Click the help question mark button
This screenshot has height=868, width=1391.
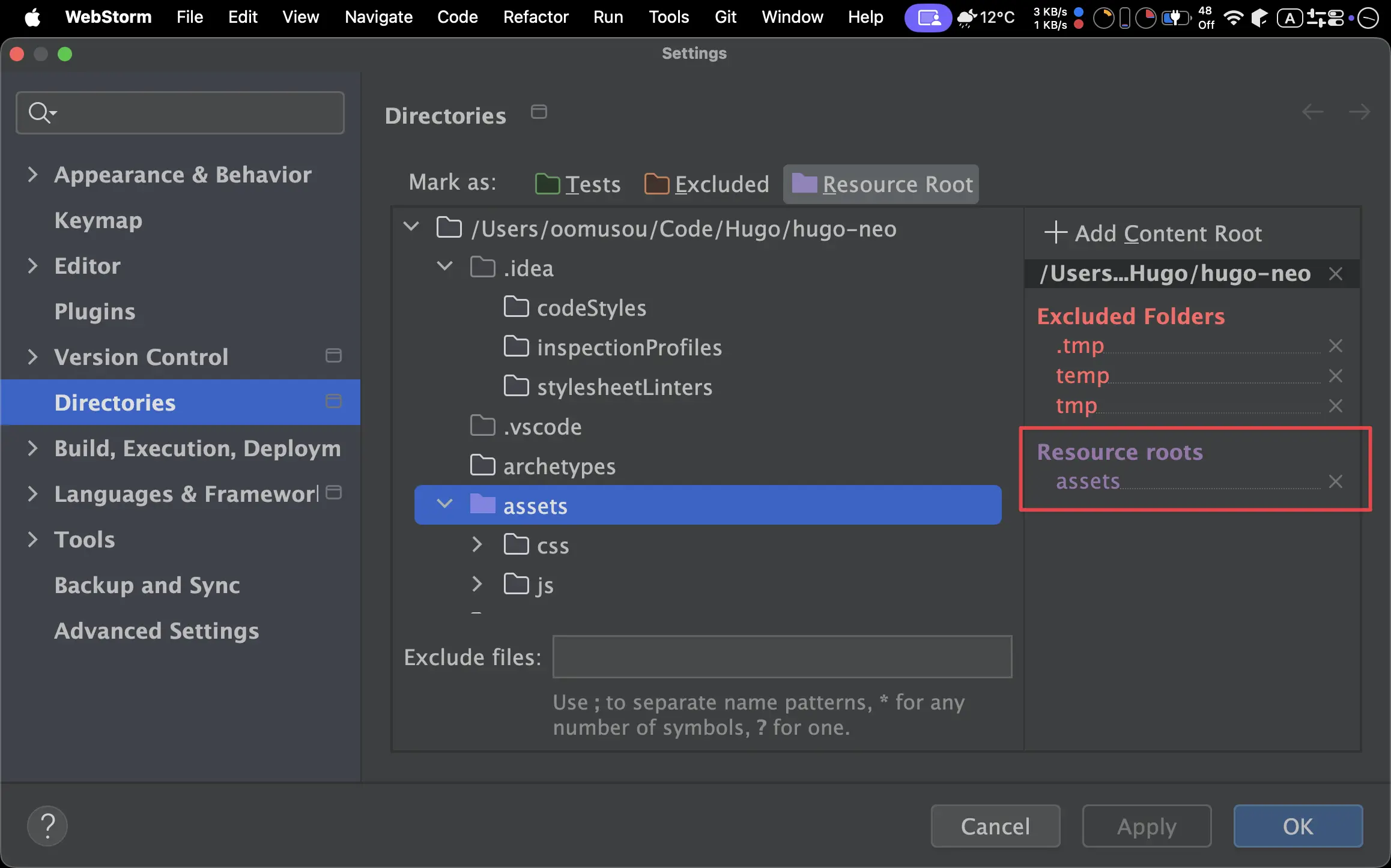pos(47,826)
